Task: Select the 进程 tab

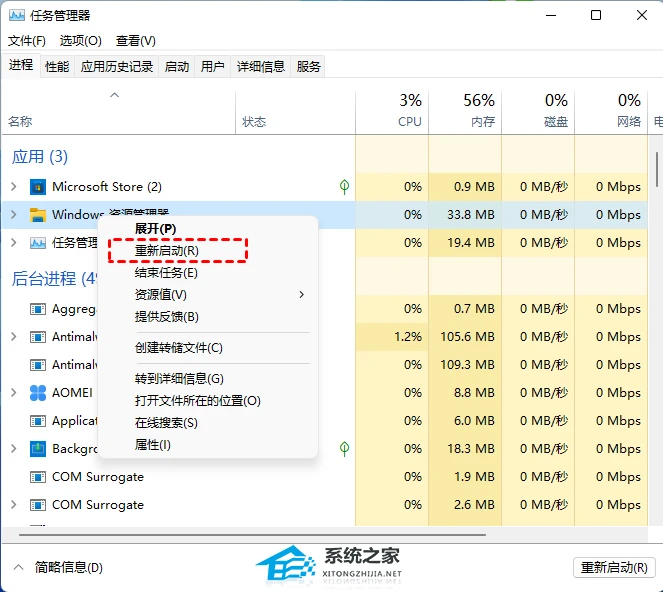Action: 21,65
